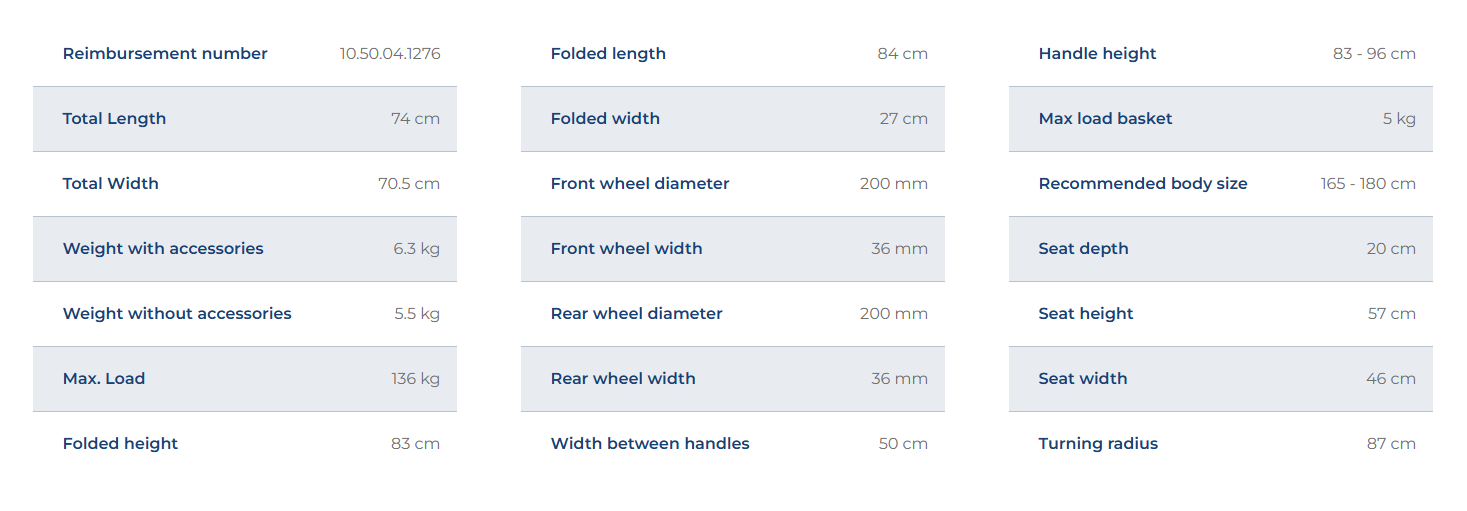Viewport: 1467px width, 511px height.
Task: Click the Max load basket label
Action: pos(1105,119)
